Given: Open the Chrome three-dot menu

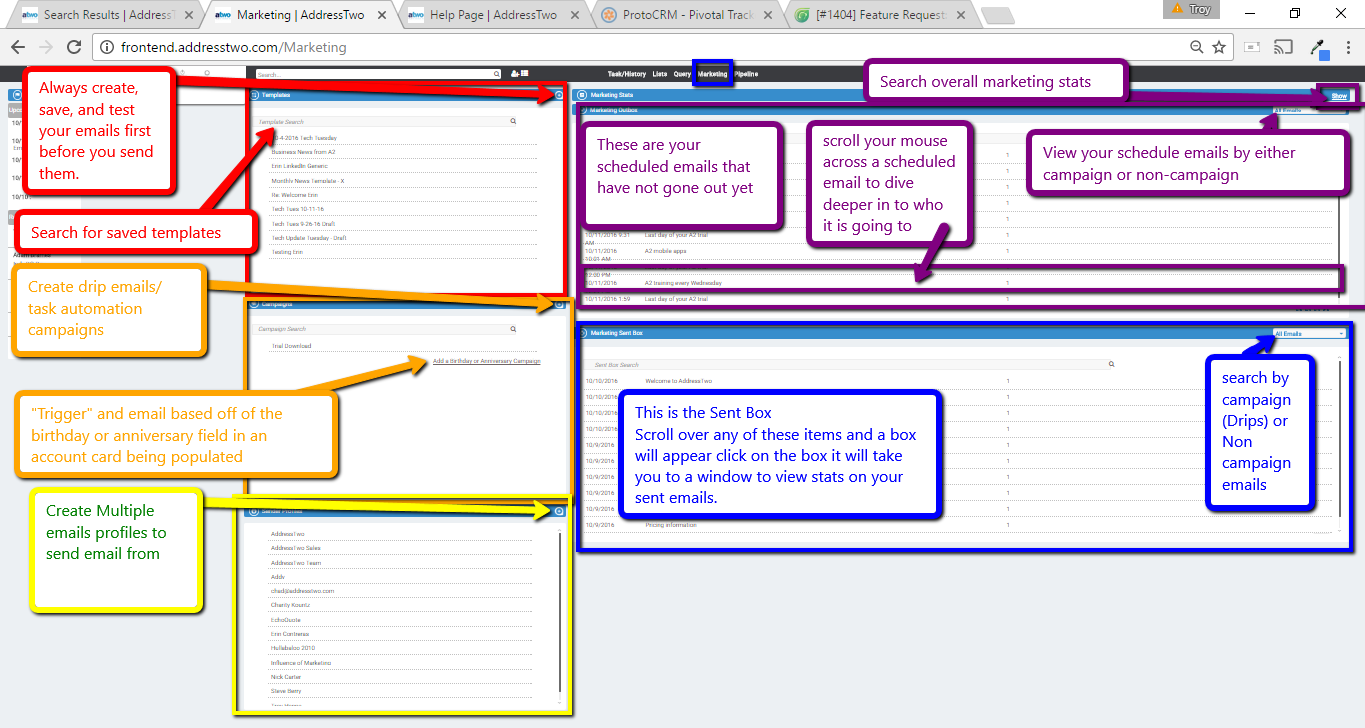Looking at the screenshot, I should [x=1347, y=47].
